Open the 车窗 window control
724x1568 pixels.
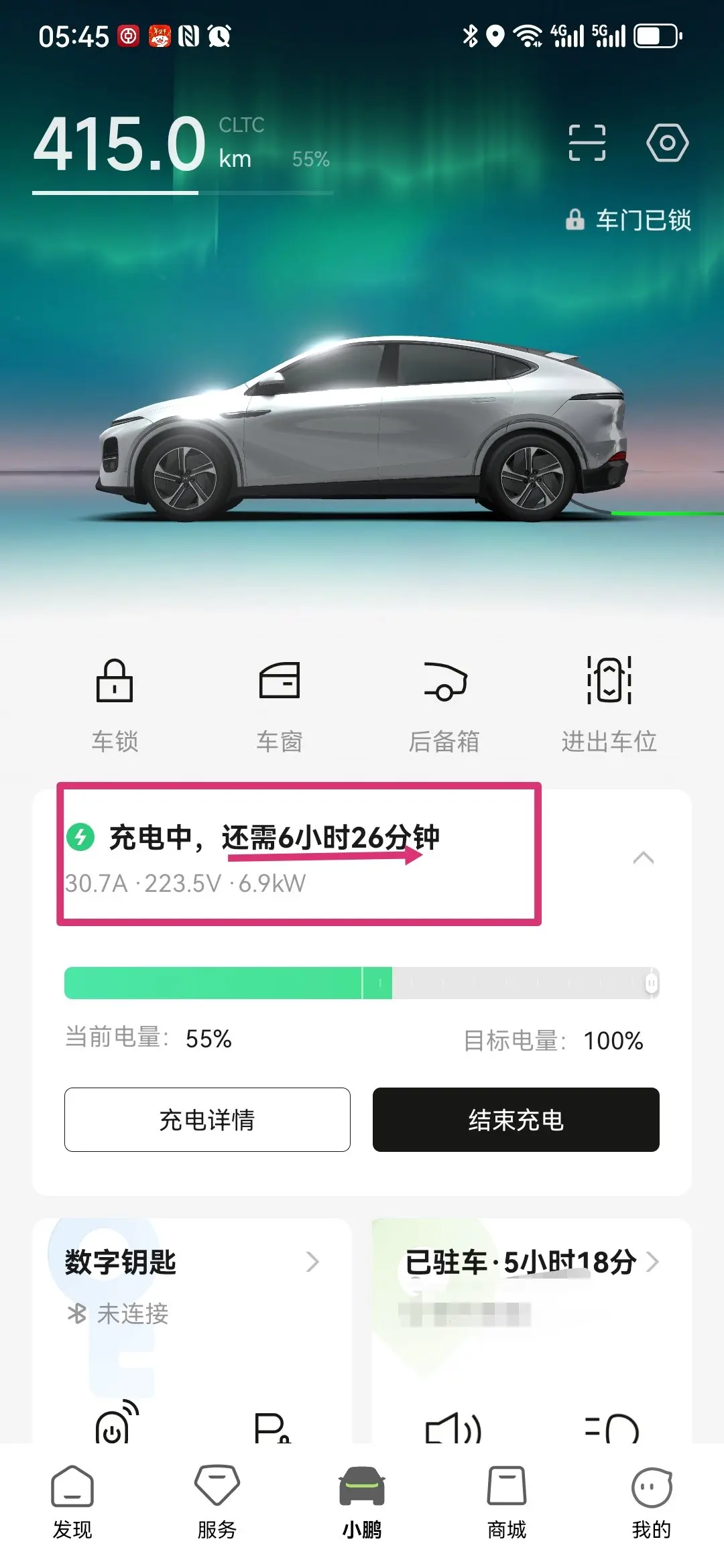[280, 681]
